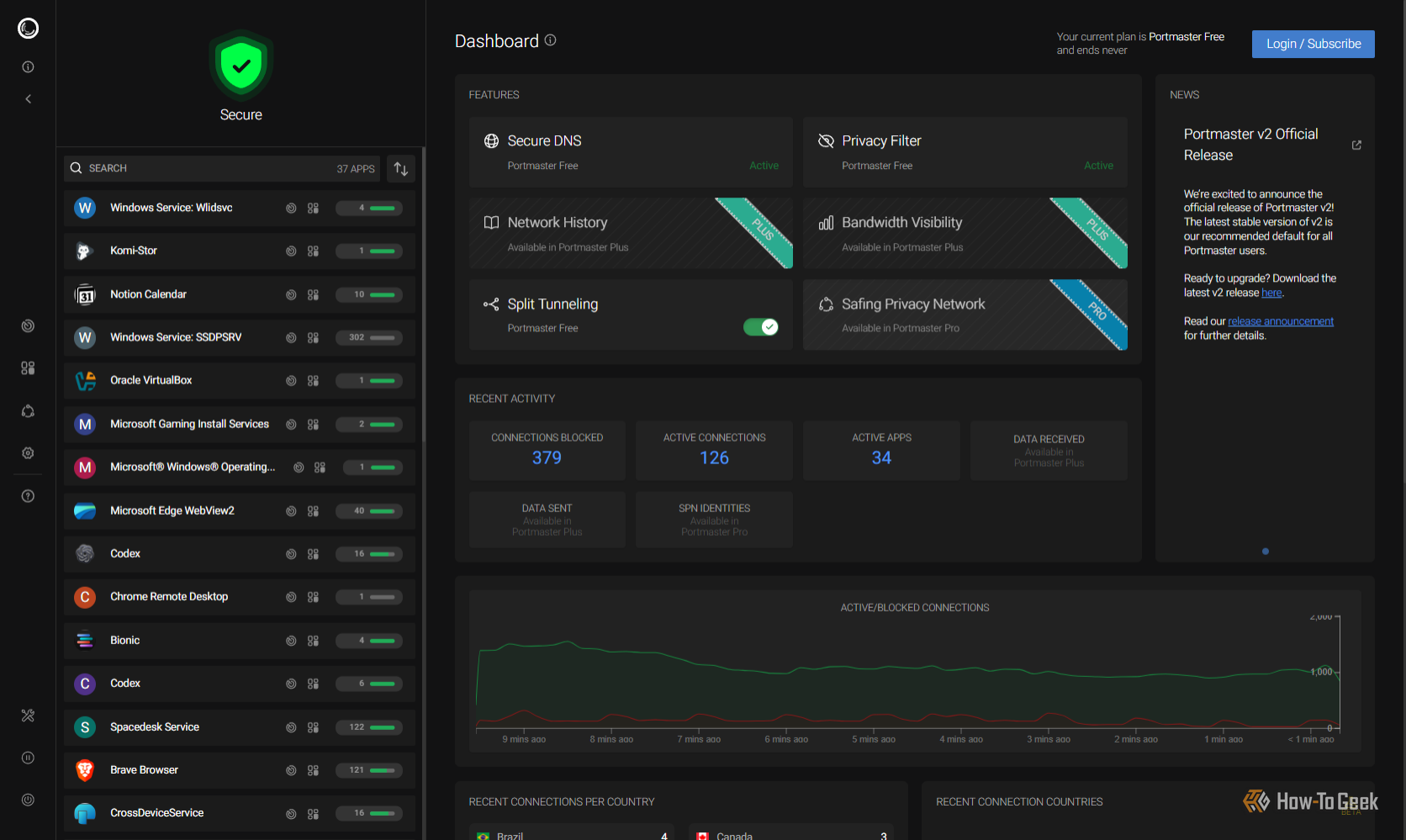Image resolution: width=1406 pixels, height=840 pixels.
Task: Select the CrossDeviceService entry
Action: point(240,813)
